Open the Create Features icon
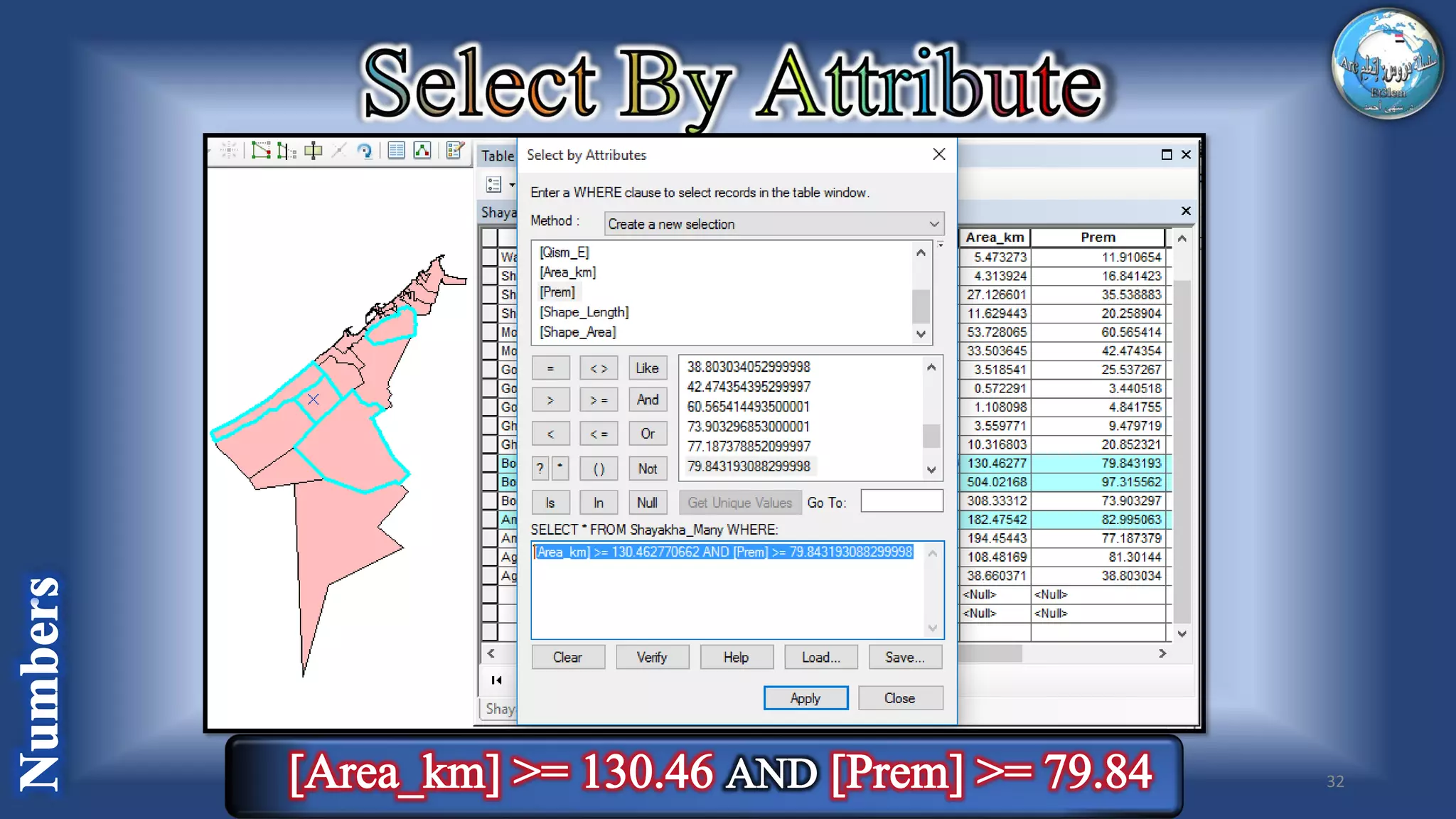This screenshot has height=819, width=1456. click(x=455, y=151)
